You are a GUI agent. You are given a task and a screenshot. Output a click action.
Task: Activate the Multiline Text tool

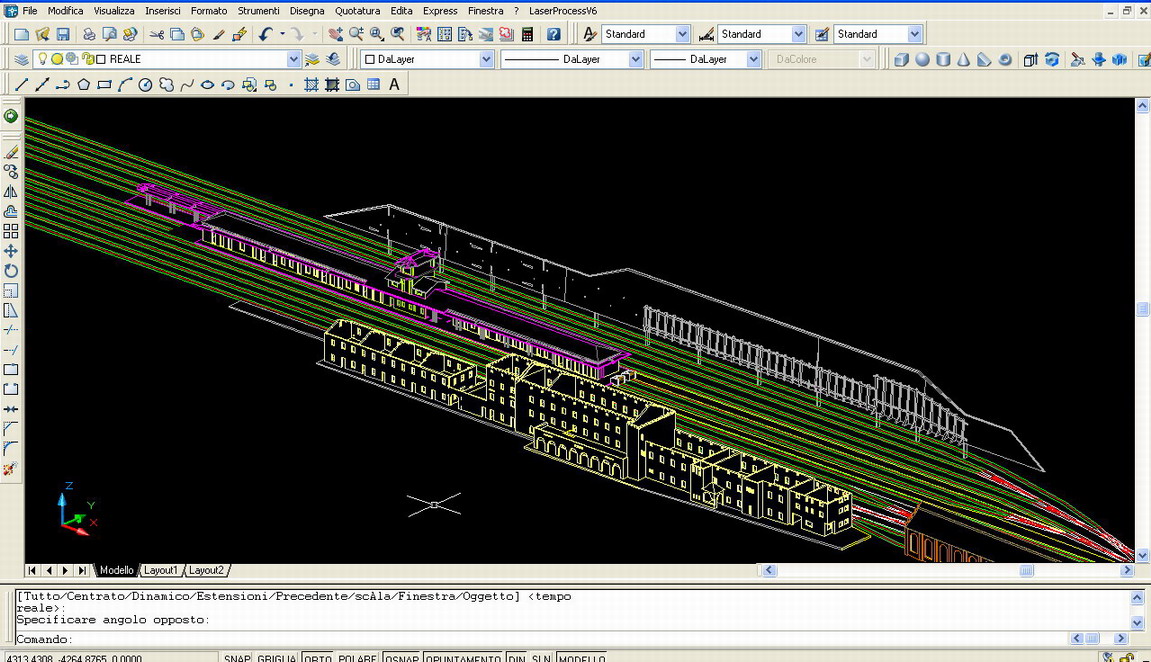point(394,85)
